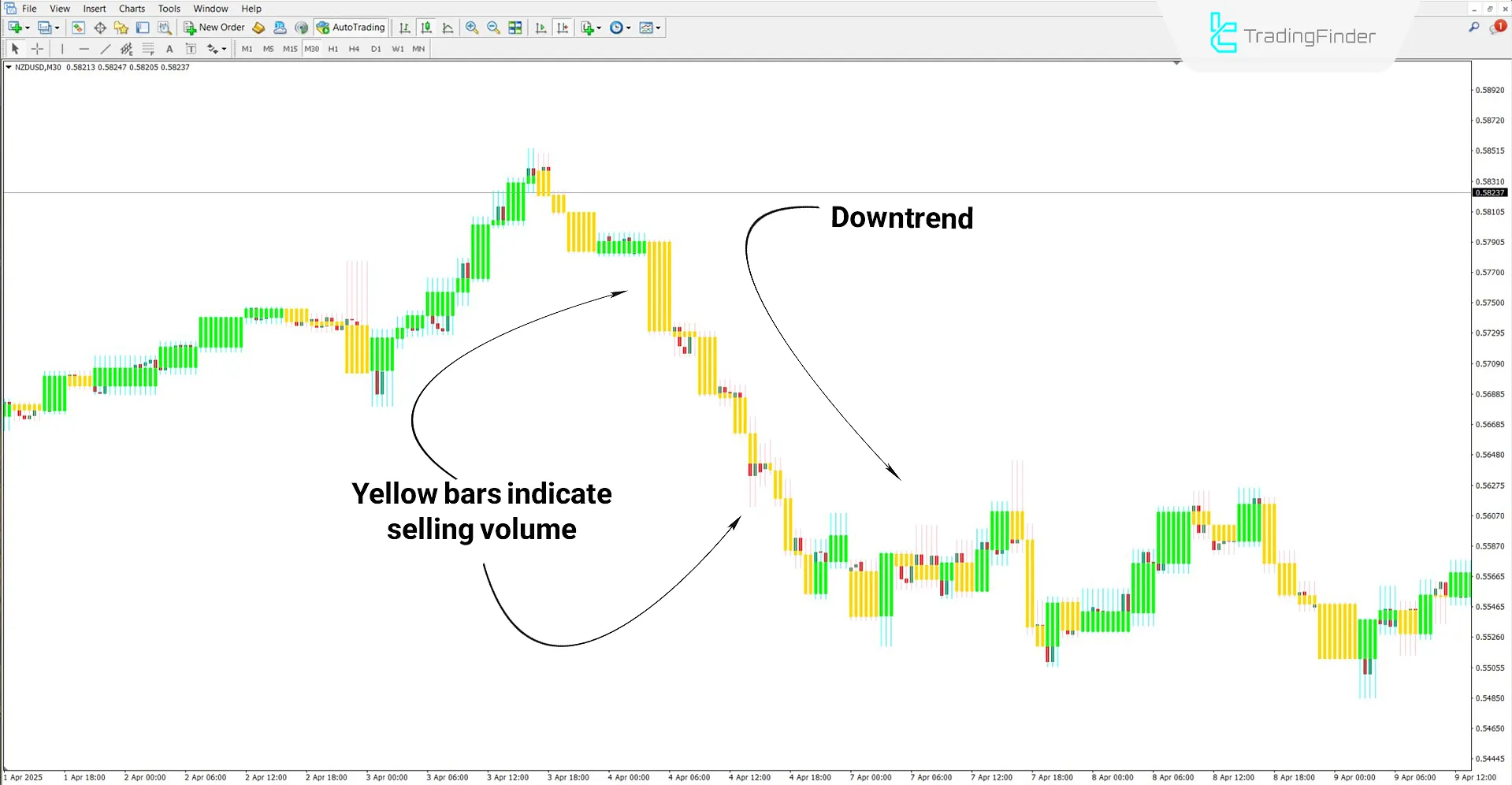The image size is (1512, 785).
Task: Switch to line chart display mode
Action: [448, 28]
